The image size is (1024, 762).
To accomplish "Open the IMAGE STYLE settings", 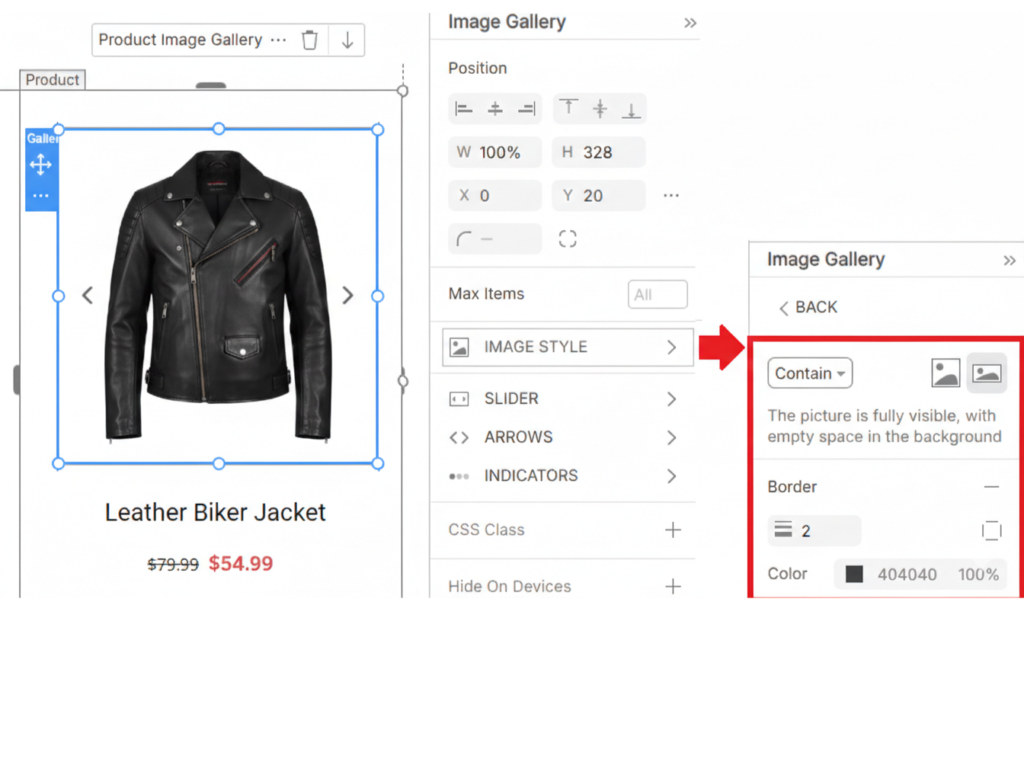I will (567, 347).
